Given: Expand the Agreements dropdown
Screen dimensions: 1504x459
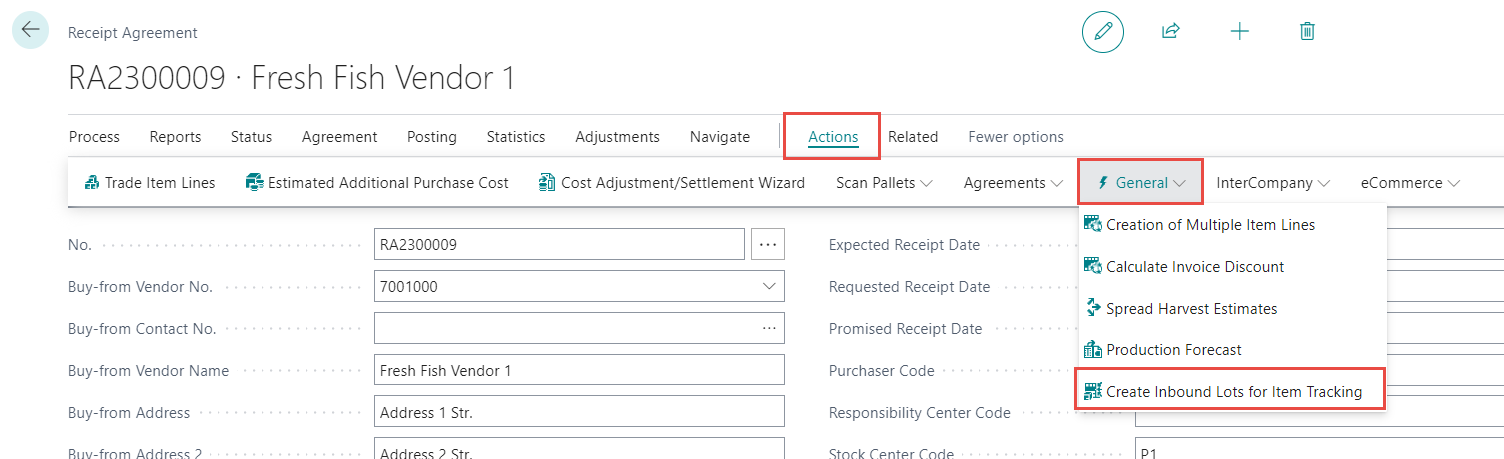Looking at the screenshot, I should pyautogui.click(x=1012, y=183).
